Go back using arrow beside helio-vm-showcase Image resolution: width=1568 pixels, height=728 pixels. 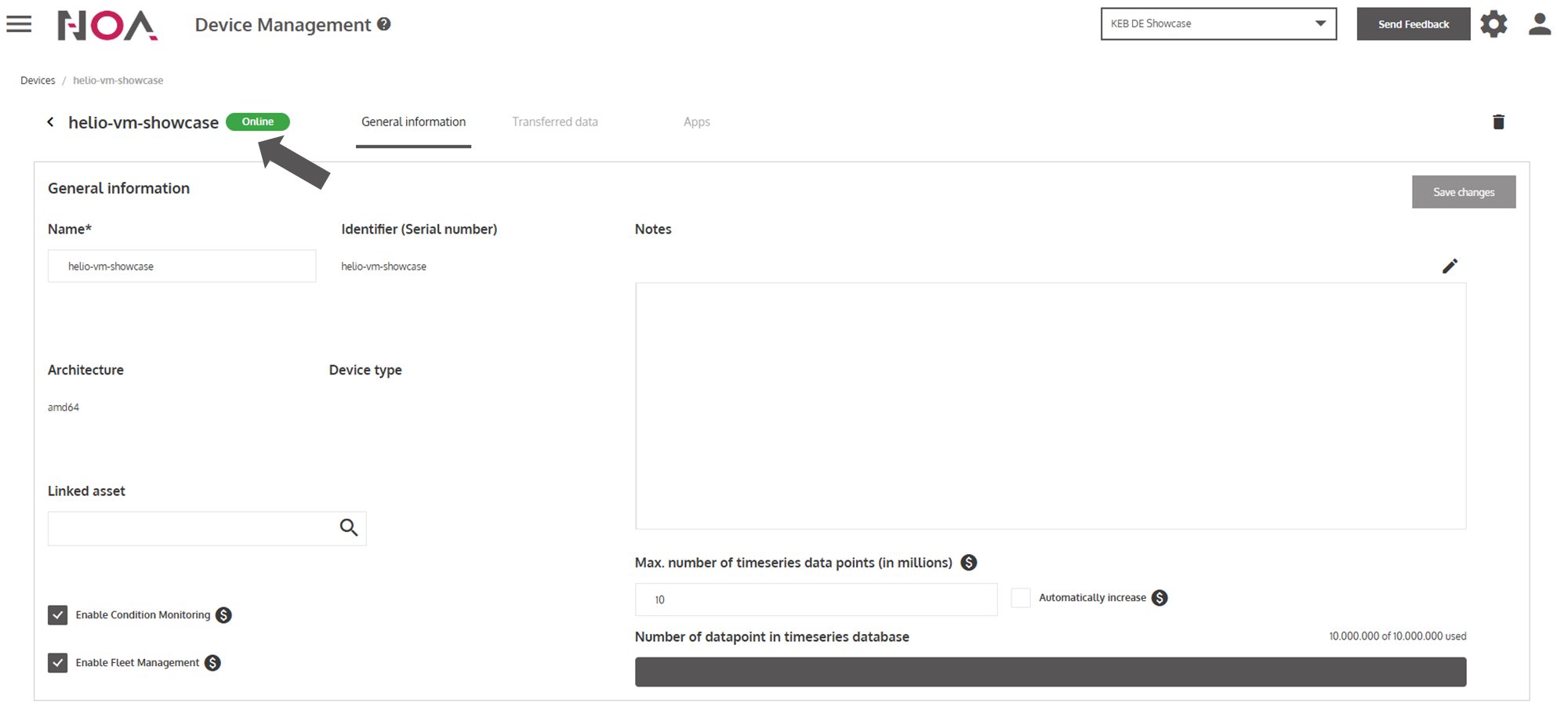click(x=50, y=122)
